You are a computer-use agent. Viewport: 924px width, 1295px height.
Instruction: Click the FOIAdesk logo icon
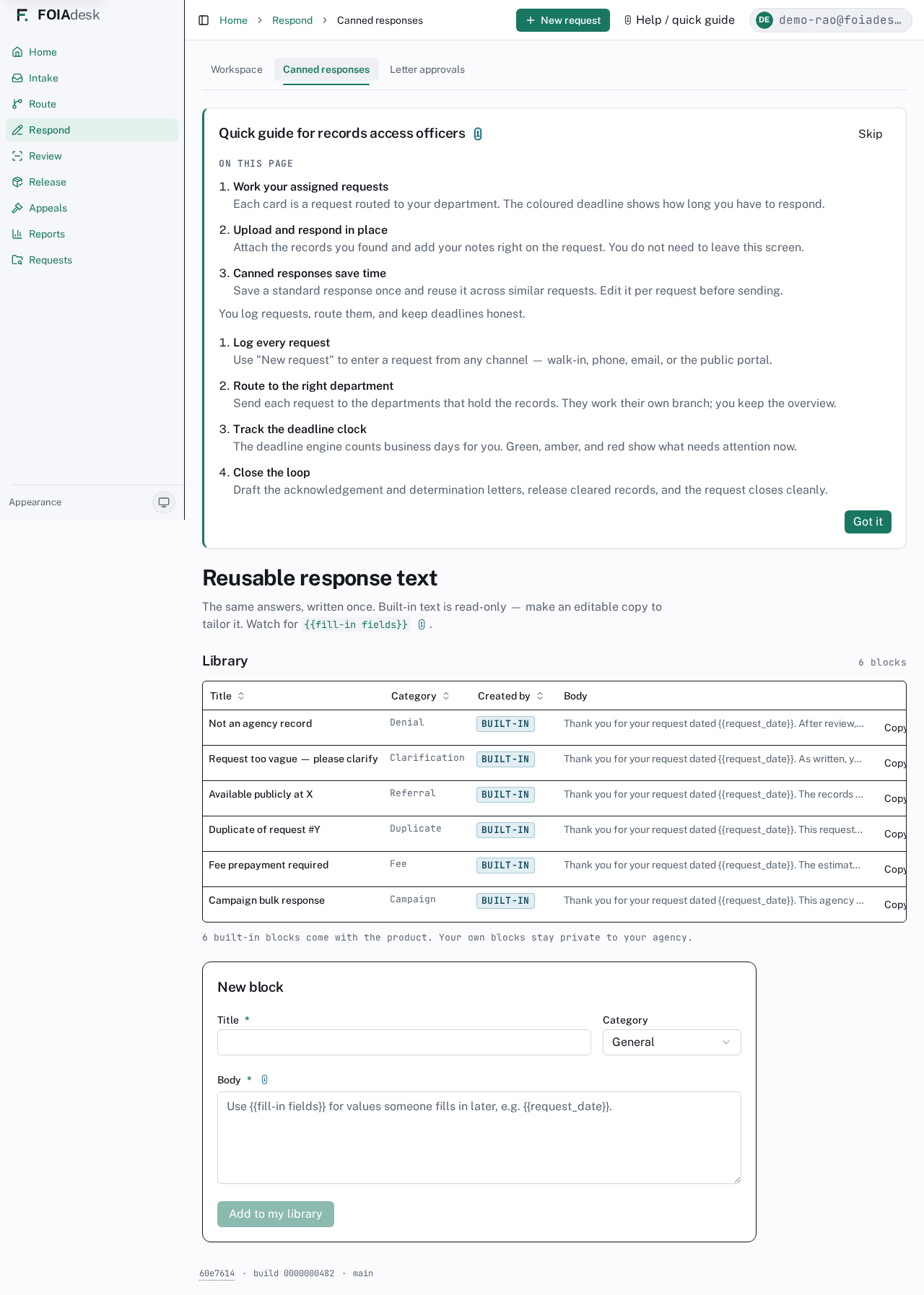pyautogui.click(x=22, y=15)
